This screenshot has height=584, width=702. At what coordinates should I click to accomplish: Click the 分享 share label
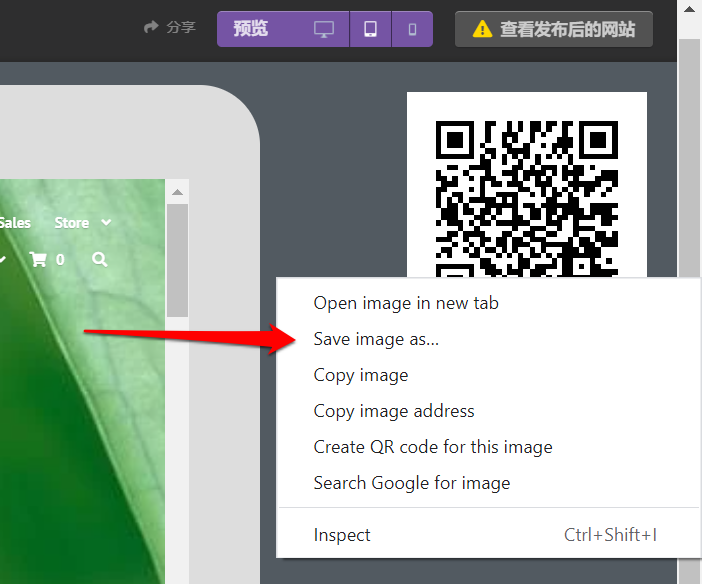[181, 28]
